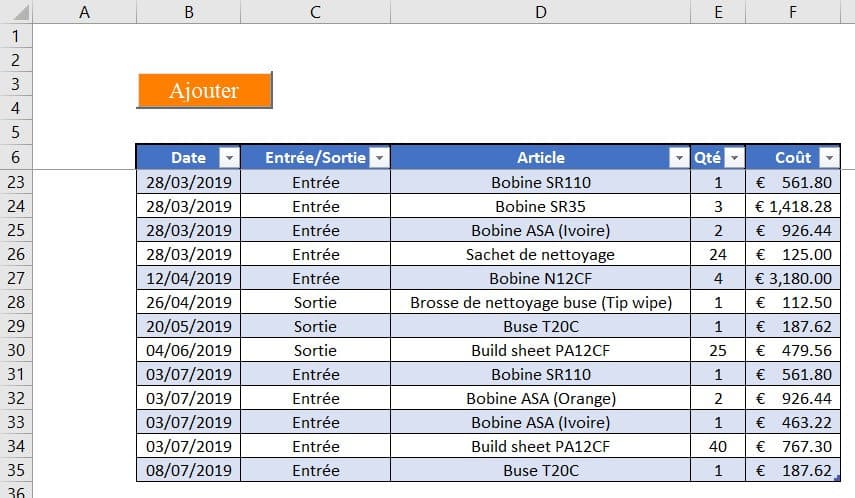This screenshot has width=855, height=498.
Task: Select the Sachet de nettoyage cell
Action: coord(540,255)
